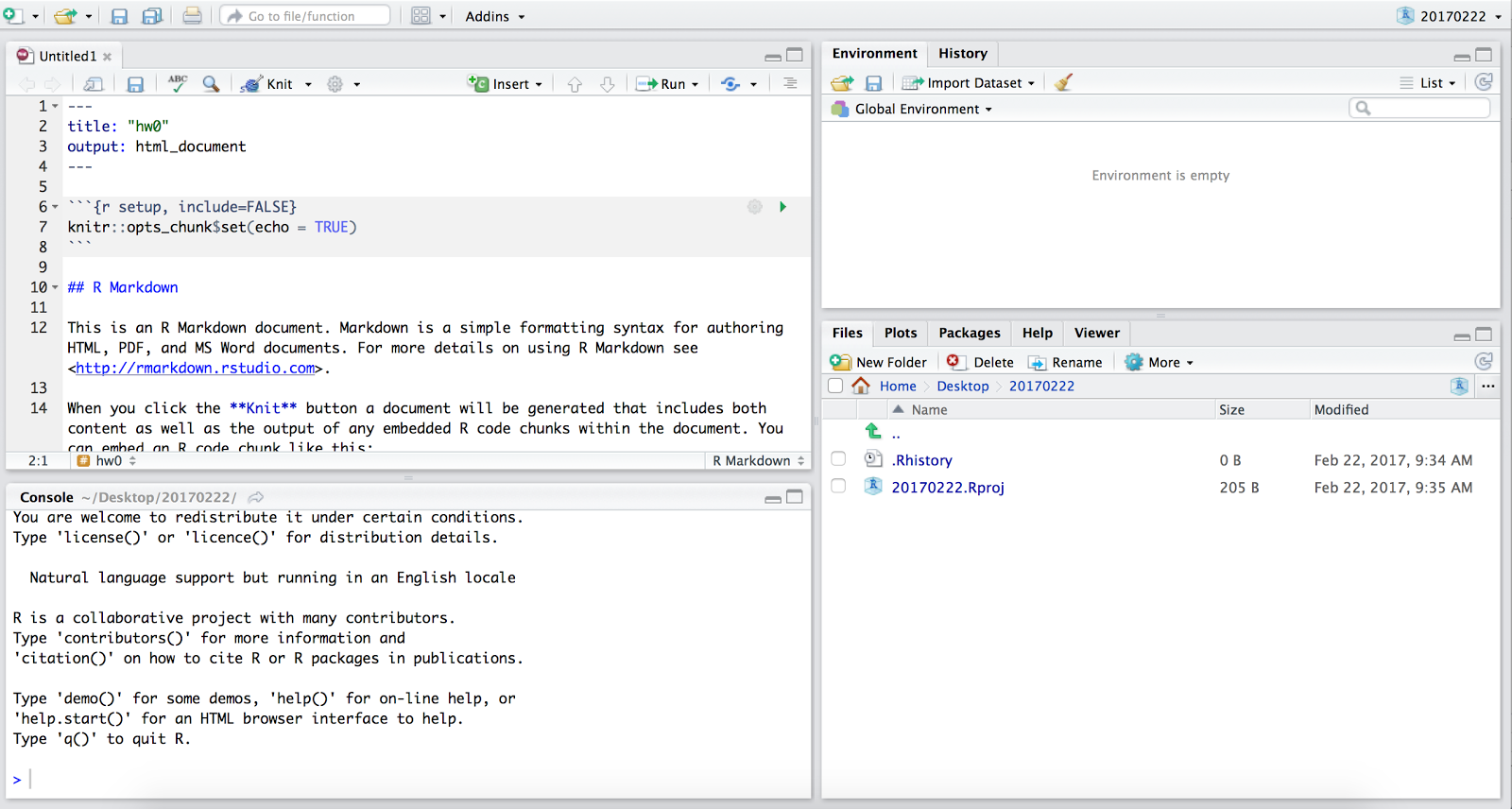
Task: Open the Packages tab
Action: (x=970, y=333)
